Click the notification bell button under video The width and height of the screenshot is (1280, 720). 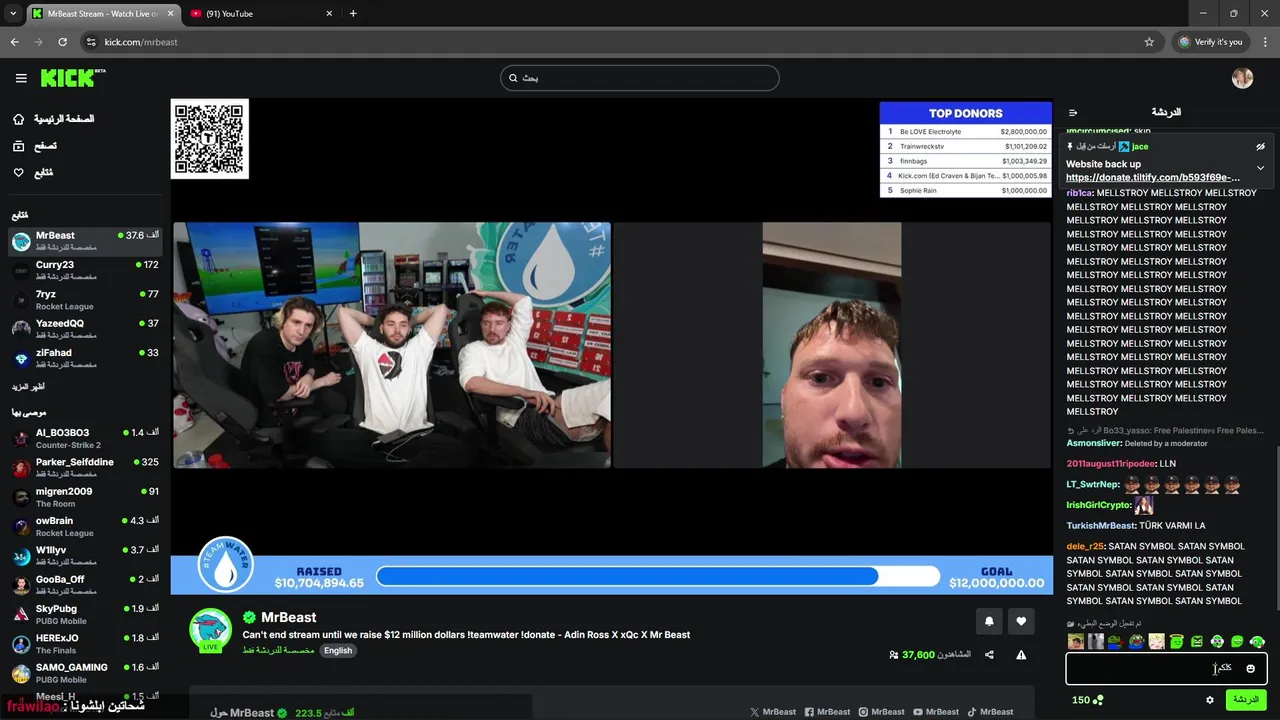989,621
